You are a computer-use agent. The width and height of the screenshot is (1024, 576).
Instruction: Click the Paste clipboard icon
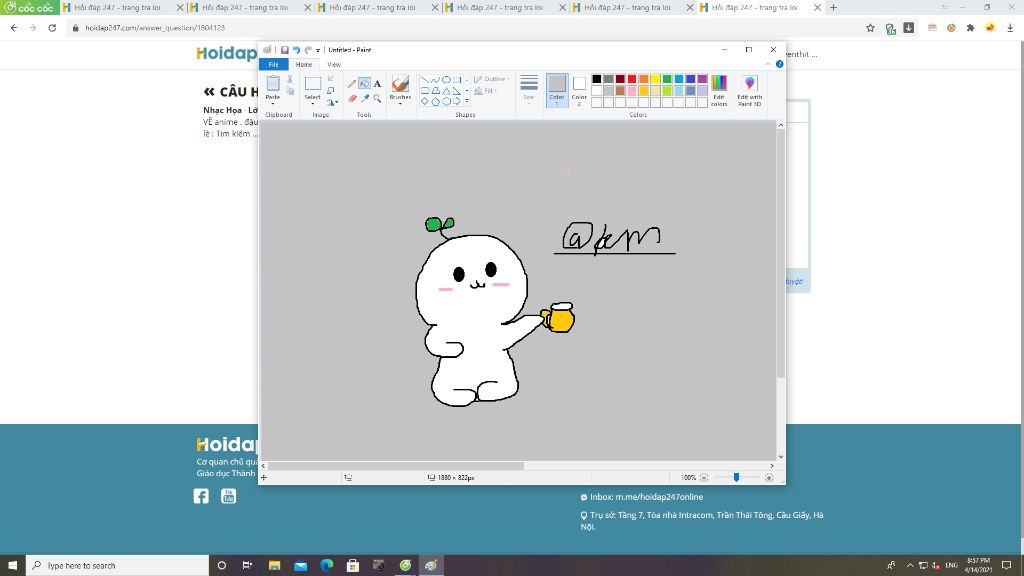[273, 83]
